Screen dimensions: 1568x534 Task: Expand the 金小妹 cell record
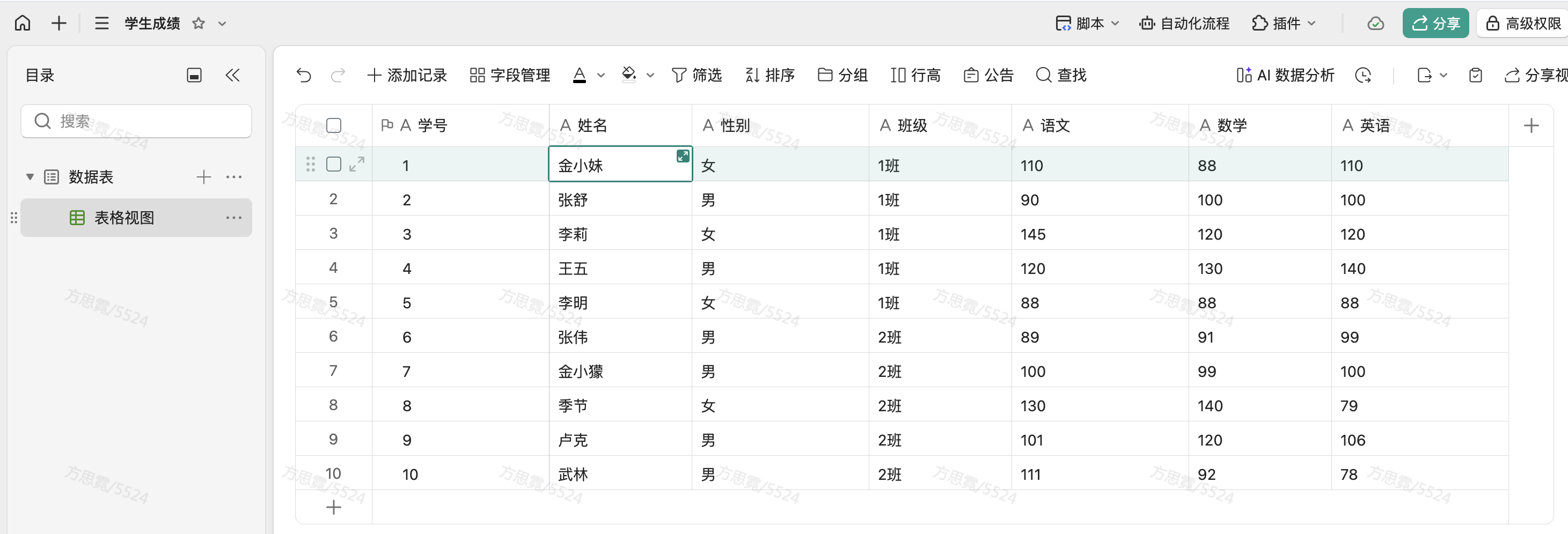point(683,157)
